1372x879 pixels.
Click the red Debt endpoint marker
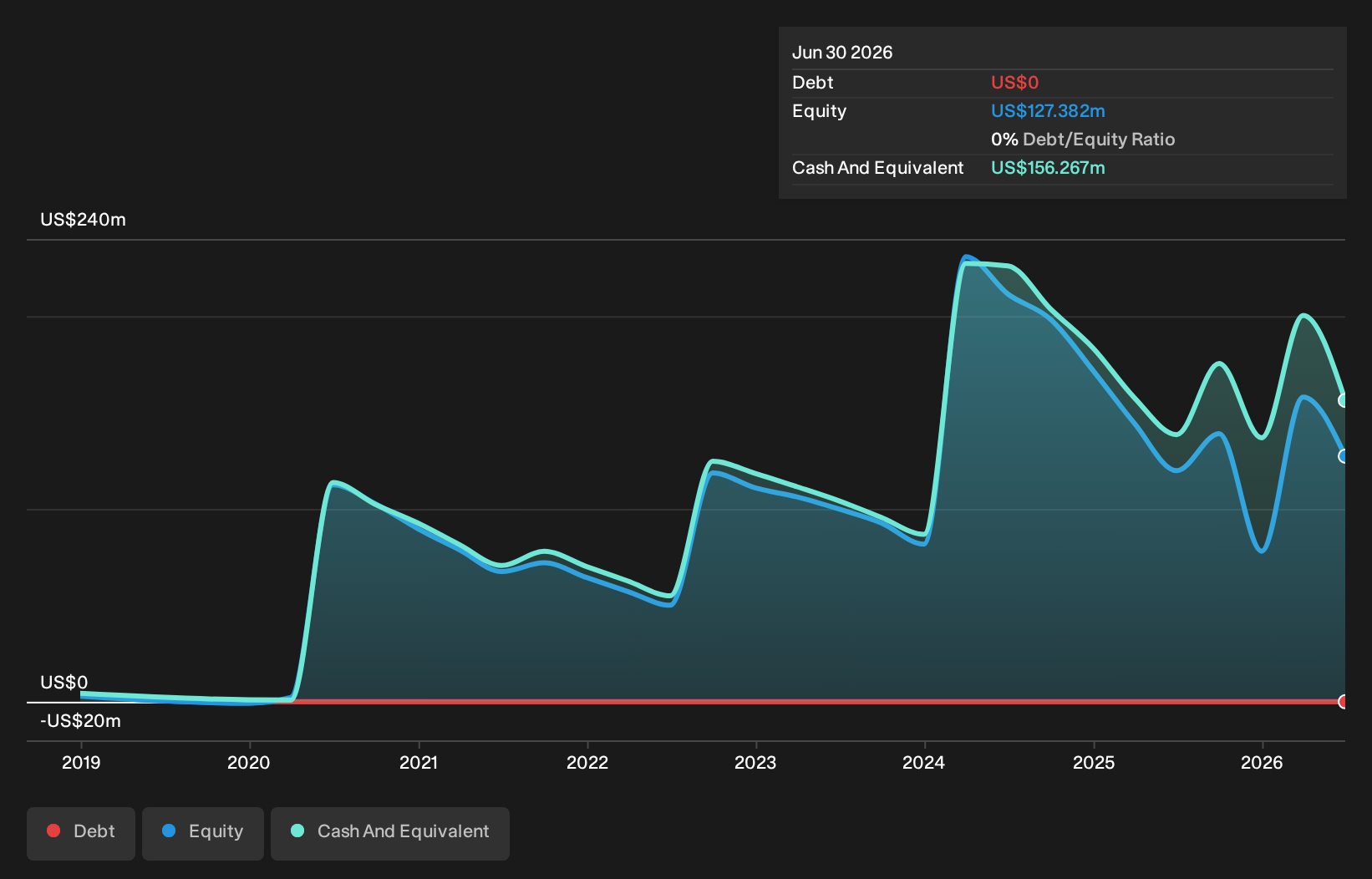click(x=1344, y=701)
